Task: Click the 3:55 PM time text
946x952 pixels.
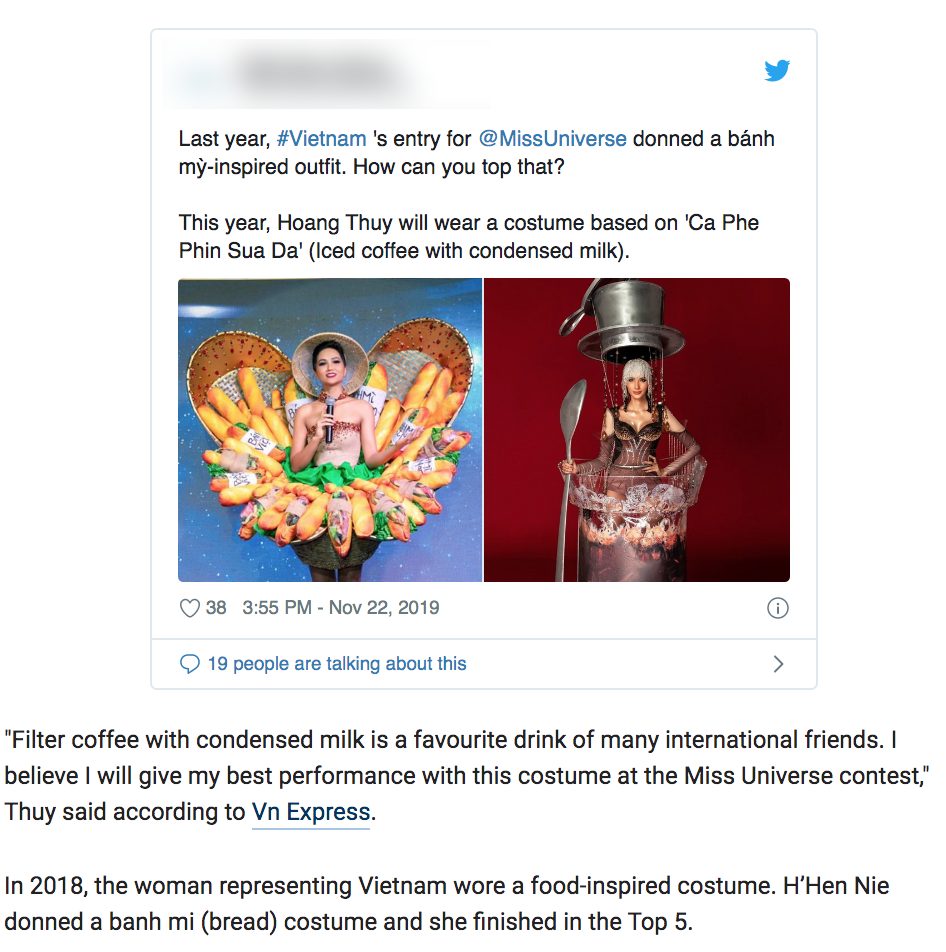Action: coord(277,608)
